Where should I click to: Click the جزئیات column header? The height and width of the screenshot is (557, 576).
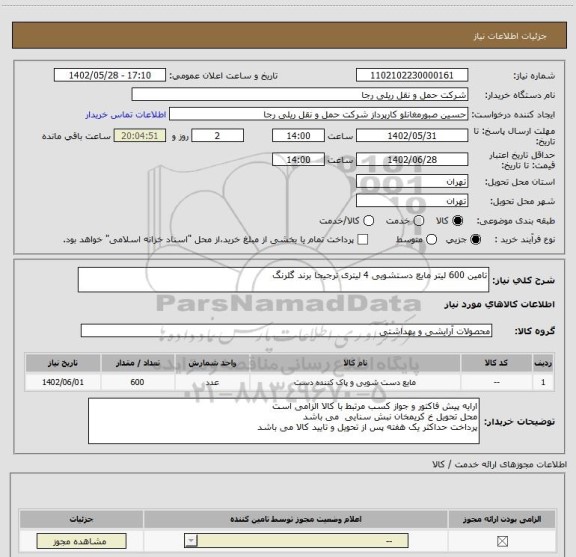[81, 519]
